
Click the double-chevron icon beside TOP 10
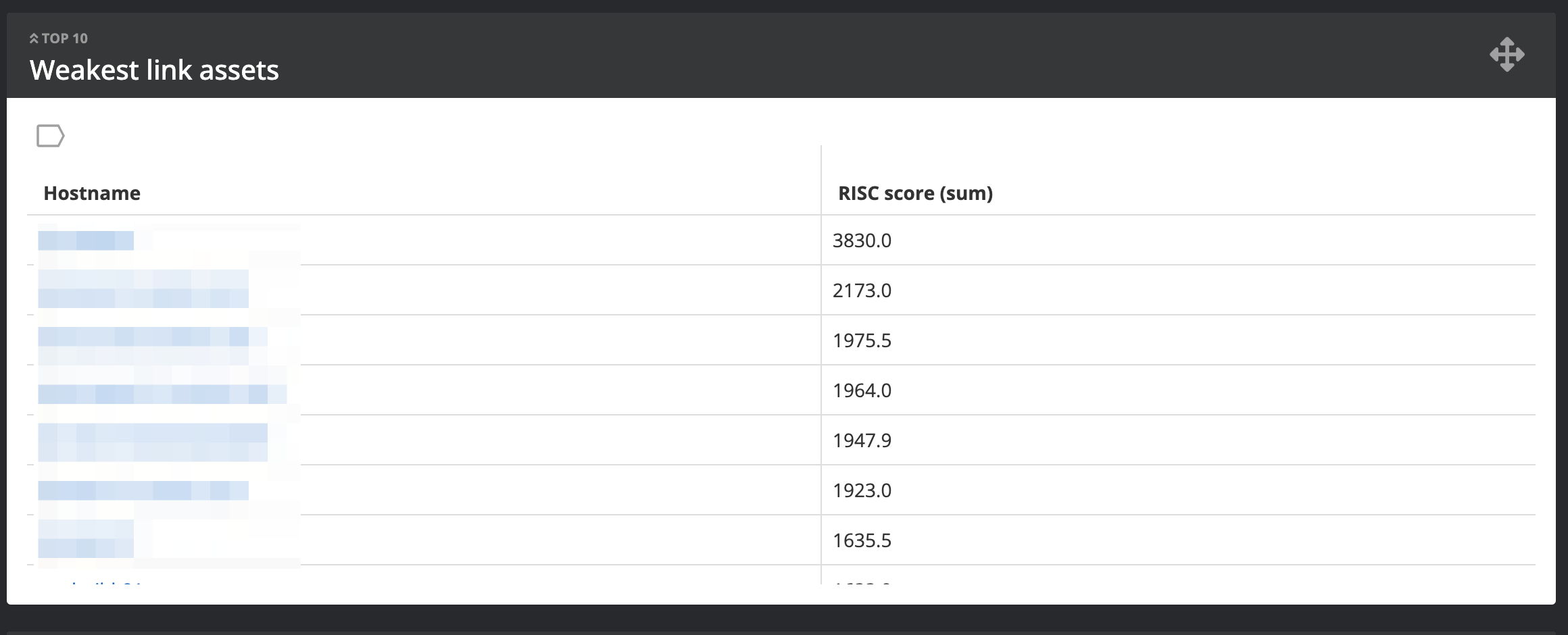pos(34,39)
